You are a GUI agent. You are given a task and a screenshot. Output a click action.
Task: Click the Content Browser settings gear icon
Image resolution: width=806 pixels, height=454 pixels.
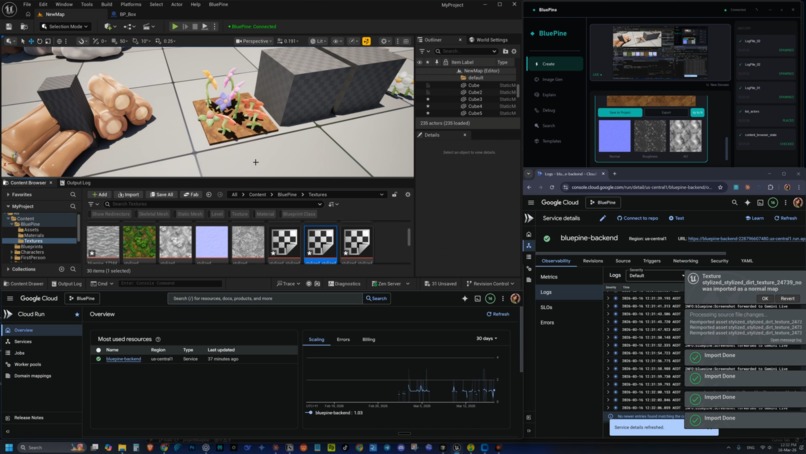coord(408,194)
